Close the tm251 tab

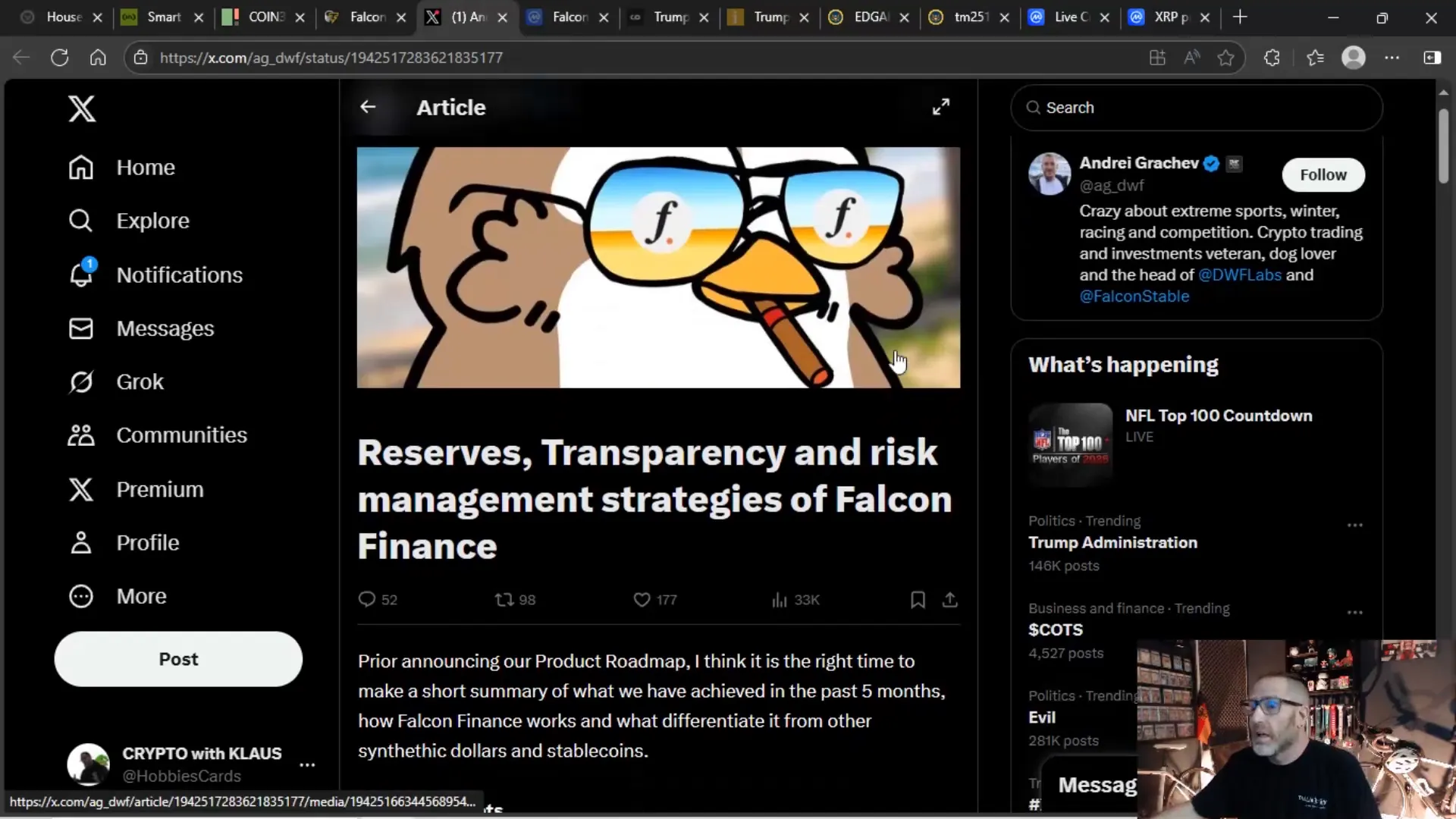tap(1005, 17)
